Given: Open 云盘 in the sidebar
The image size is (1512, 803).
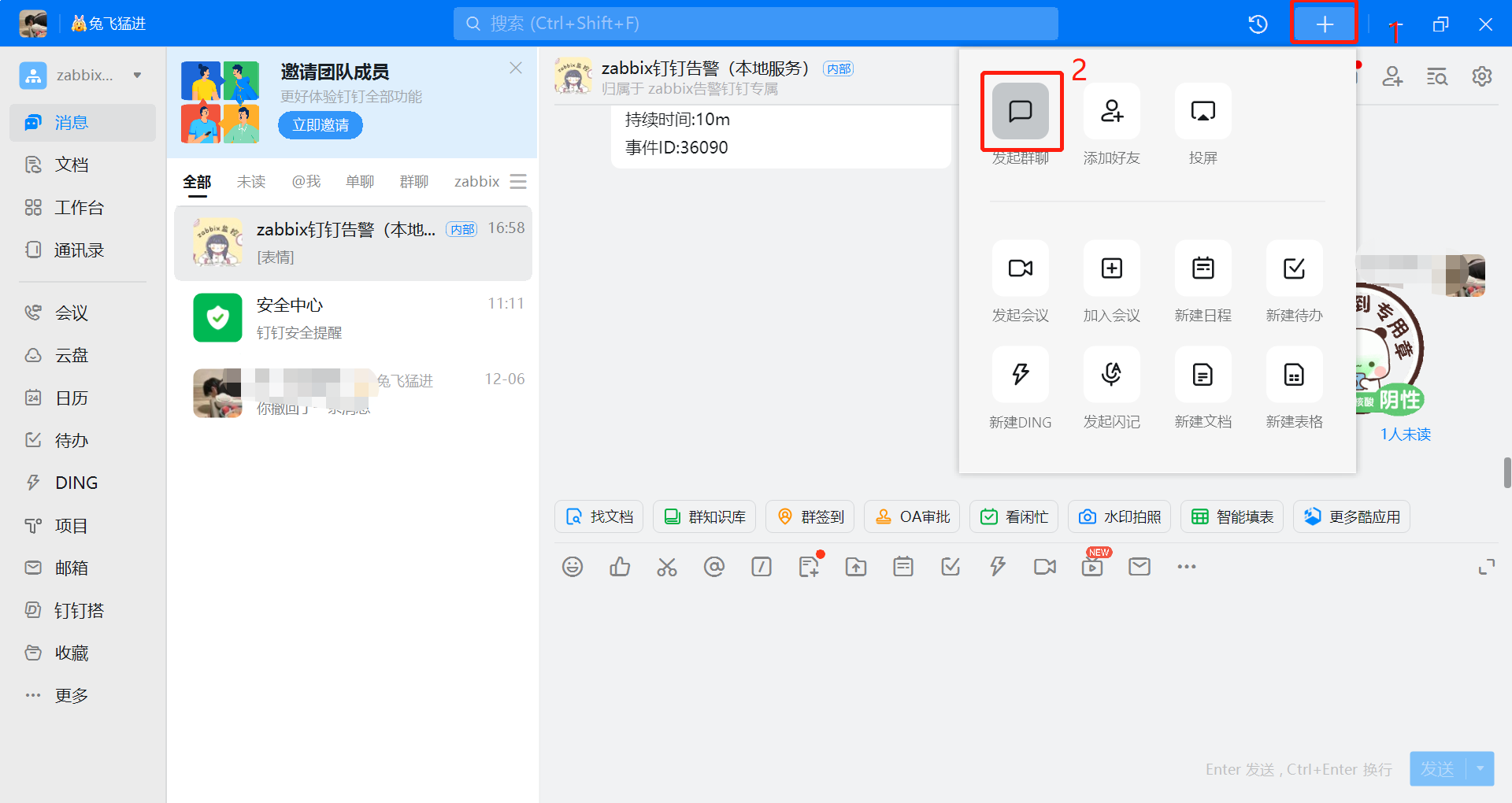Looking at the screenshot, I should point(83,356).
